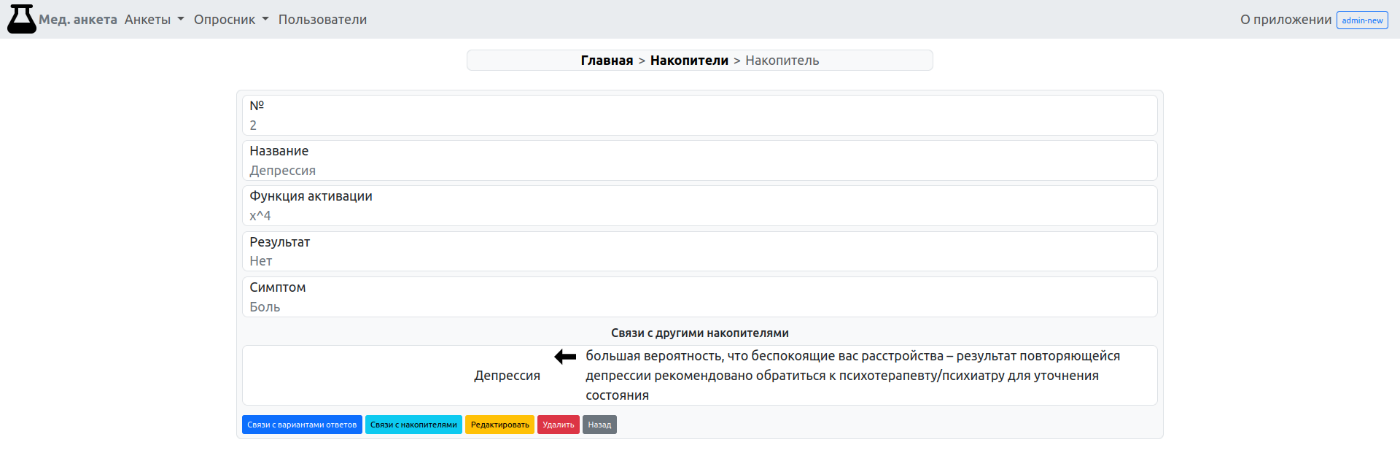Click the Функция активации field x^4
The width and height of the screenshot is (1400, 453).
click(x=700, y=206)
